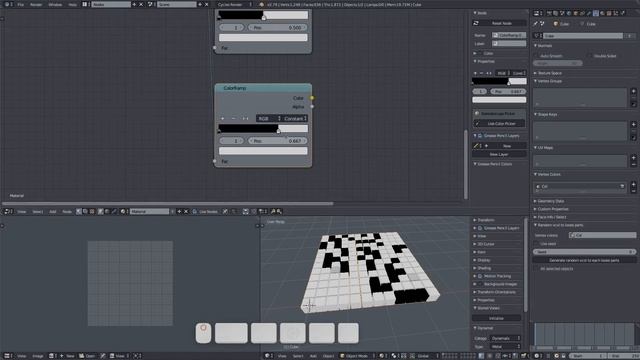Expand the Transform panel in viewport sidebar
This screenshot has height=360, width=640.
(485, 220)
